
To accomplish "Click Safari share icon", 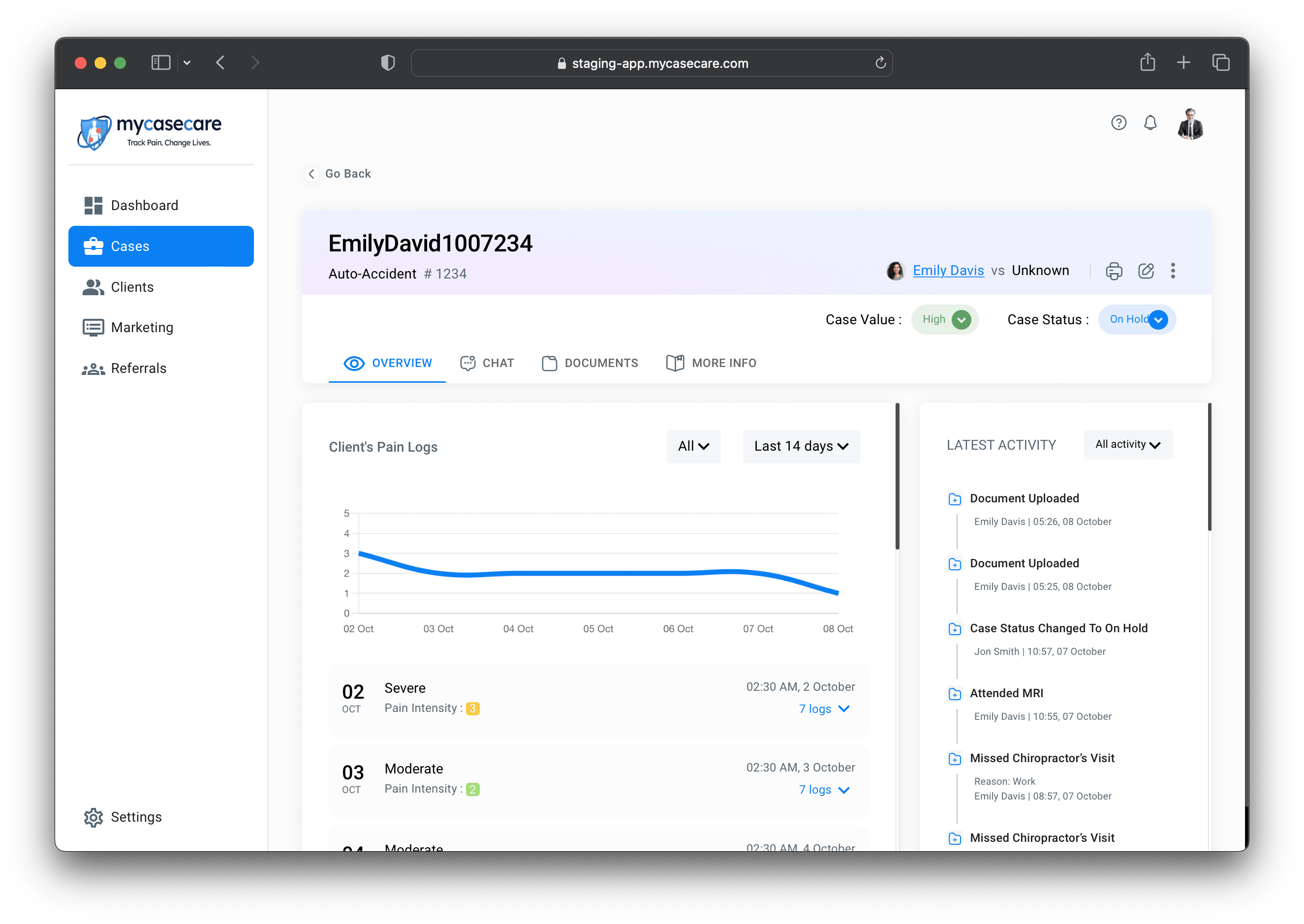I will coord(1147,62).
